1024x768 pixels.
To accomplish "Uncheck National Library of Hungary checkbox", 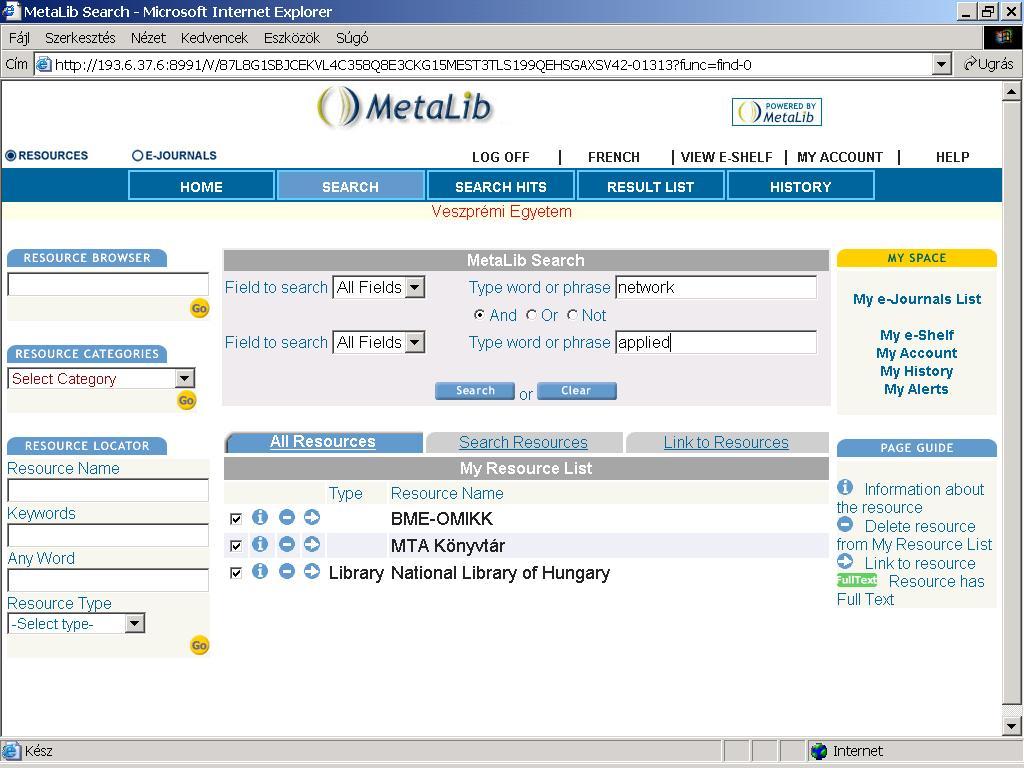I will pyautogui.click(x=236, y=573).
